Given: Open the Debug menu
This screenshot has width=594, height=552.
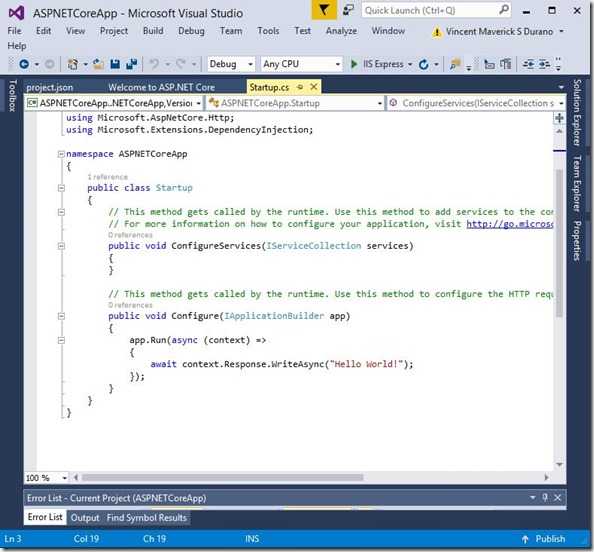Looking at the screenshot, I should click(x=191, y=31).
